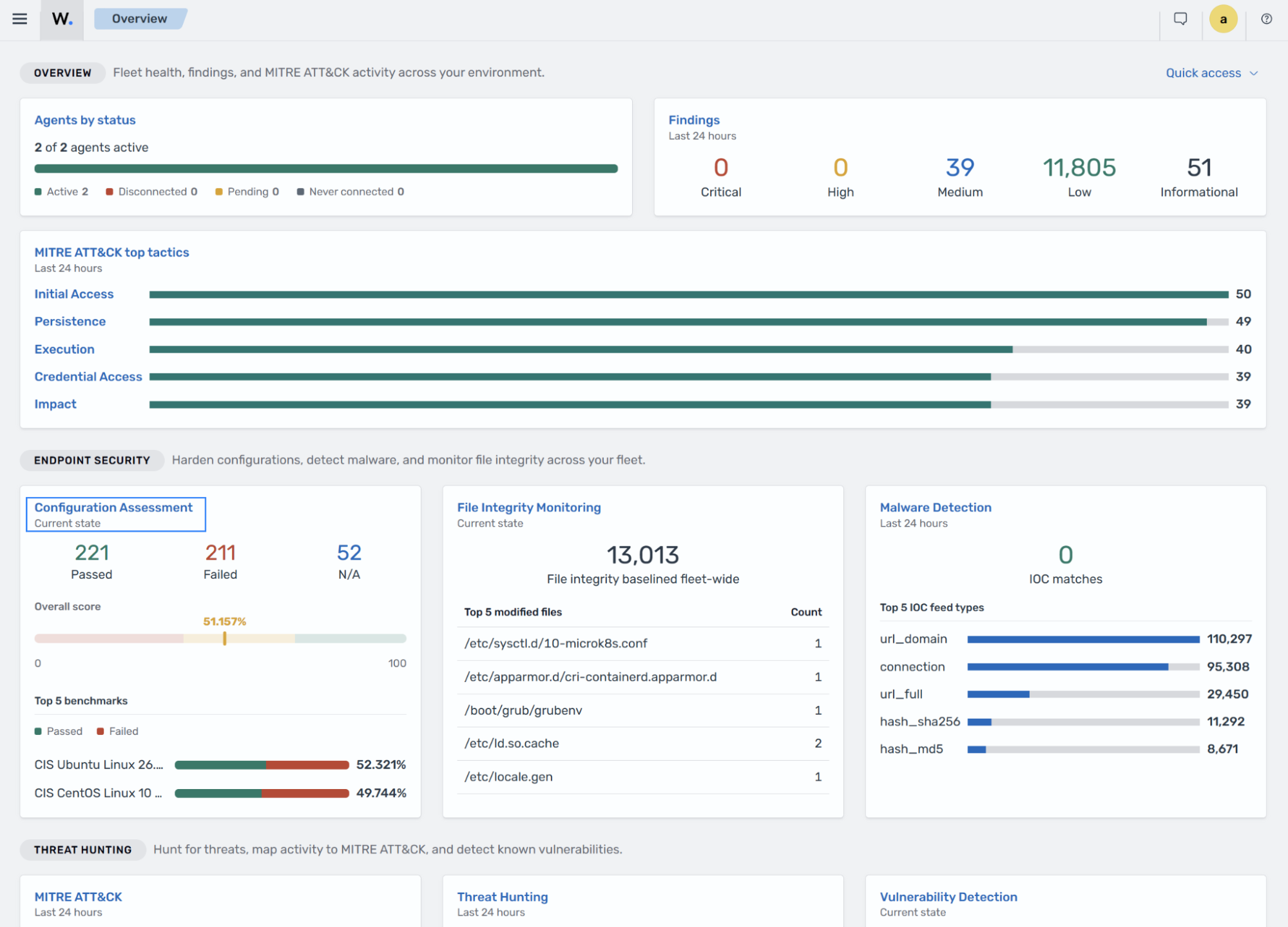
Task: Open the user avatar 'a' menu
Action: coord(1223,19)
